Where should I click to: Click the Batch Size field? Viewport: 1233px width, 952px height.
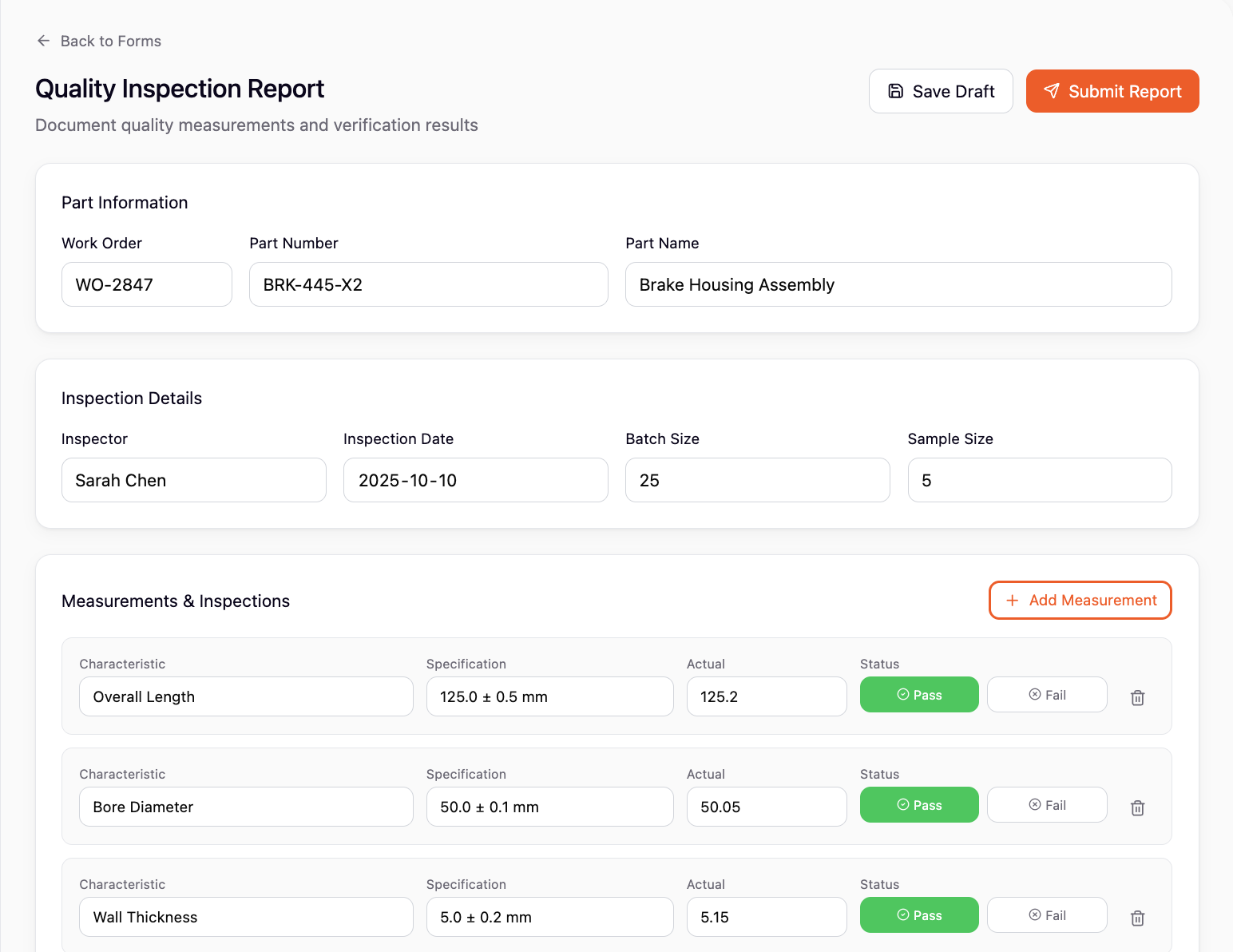pyautogui.click(x=757, y=480)
